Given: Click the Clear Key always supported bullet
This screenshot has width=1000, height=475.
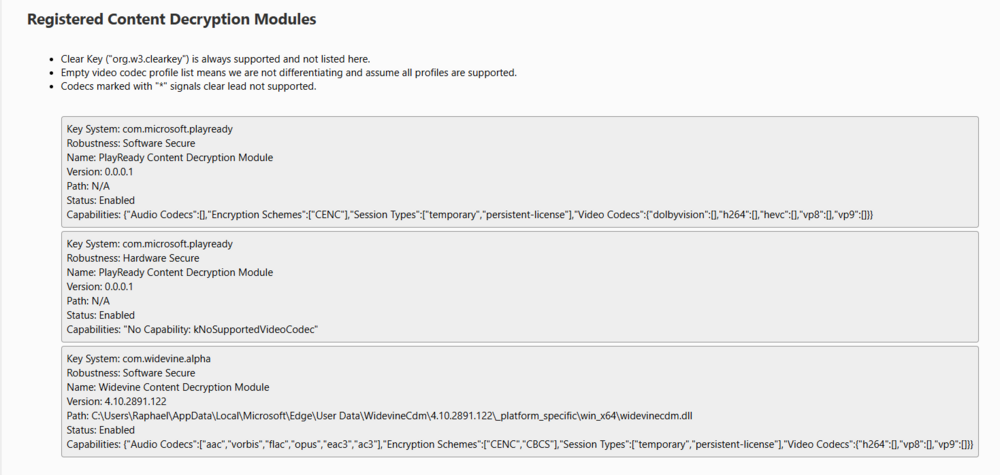Looking at the screenshot, I should 215,59.
